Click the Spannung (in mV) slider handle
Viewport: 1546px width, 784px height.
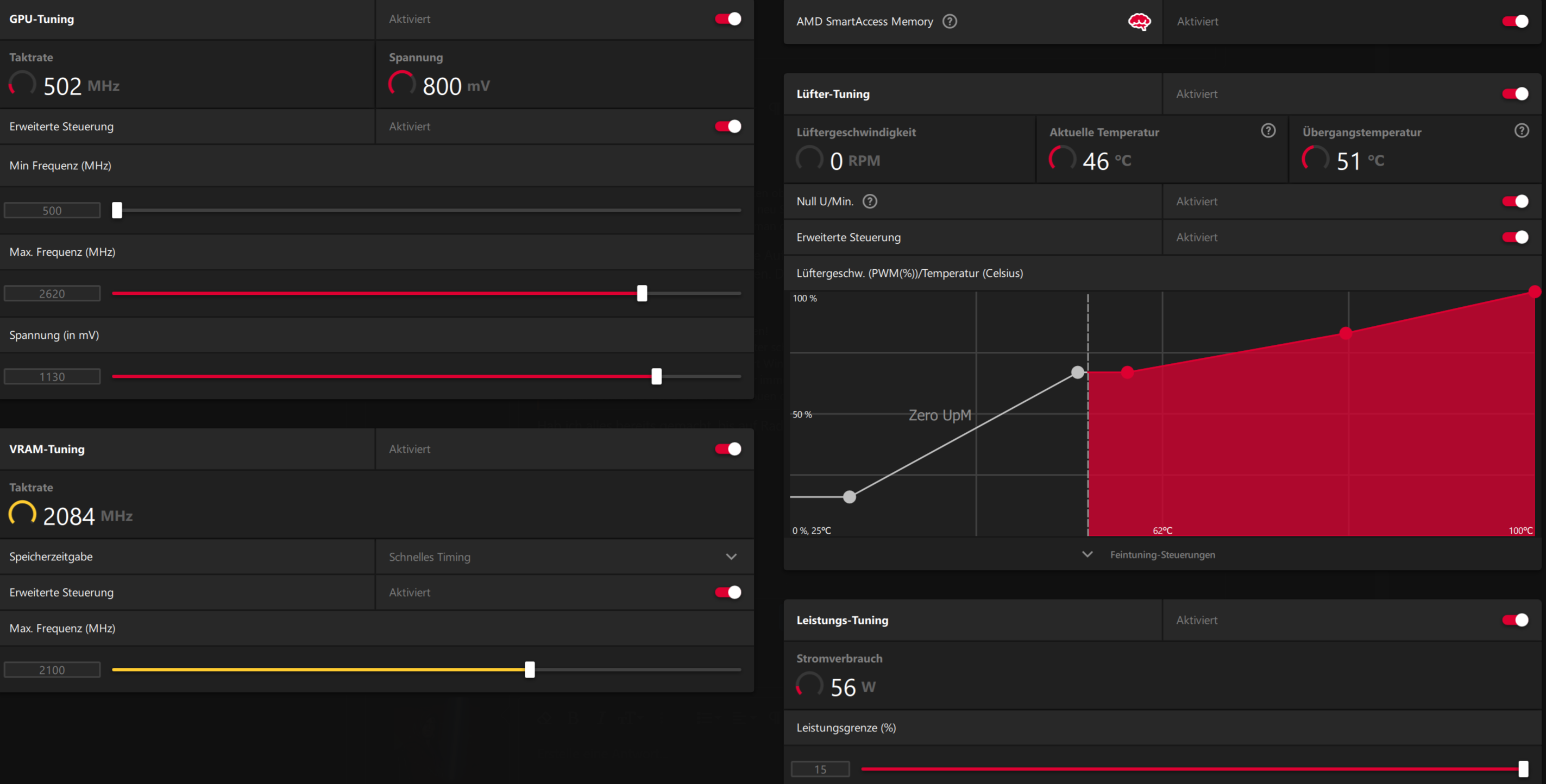click(x=656, y=377)
